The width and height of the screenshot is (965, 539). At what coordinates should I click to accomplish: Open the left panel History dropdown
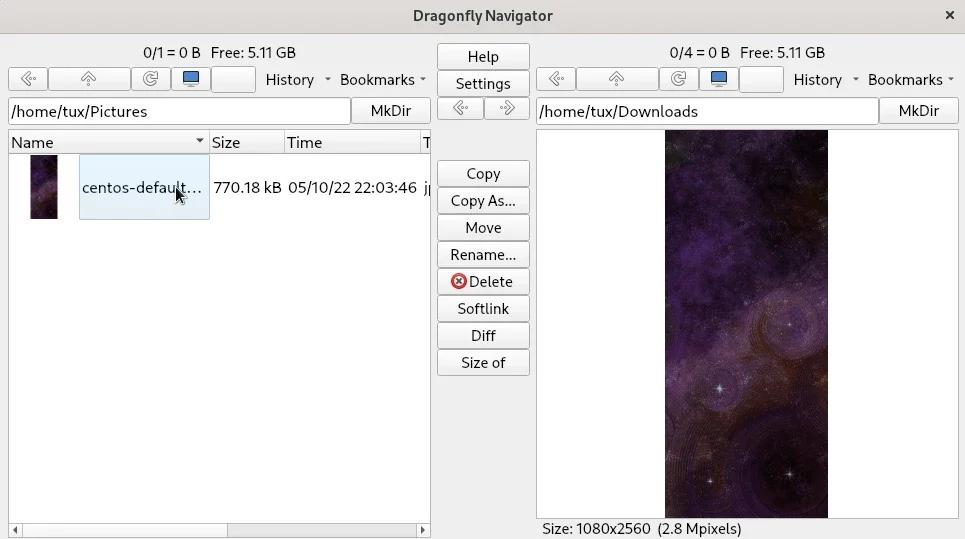pos(297,80)
